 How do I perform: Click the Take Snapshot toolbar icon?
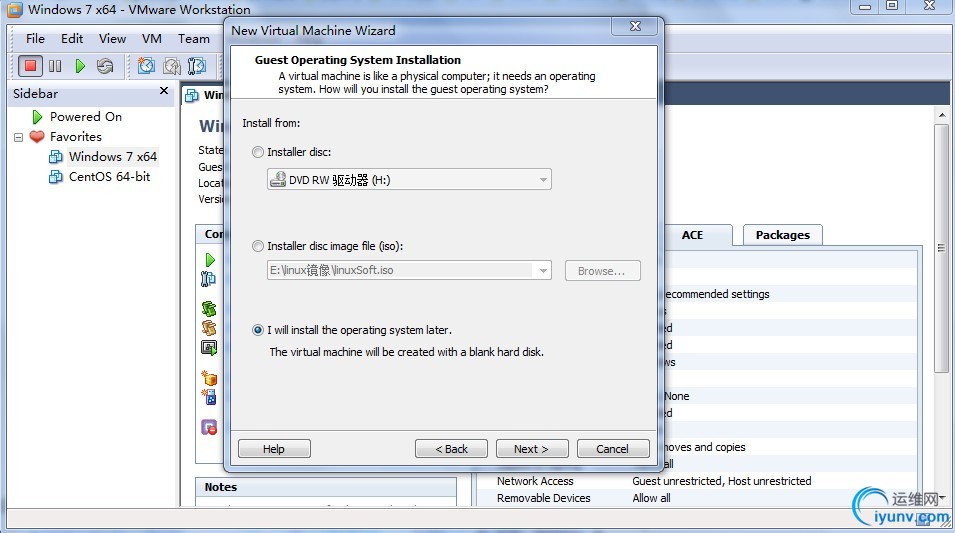146,66
